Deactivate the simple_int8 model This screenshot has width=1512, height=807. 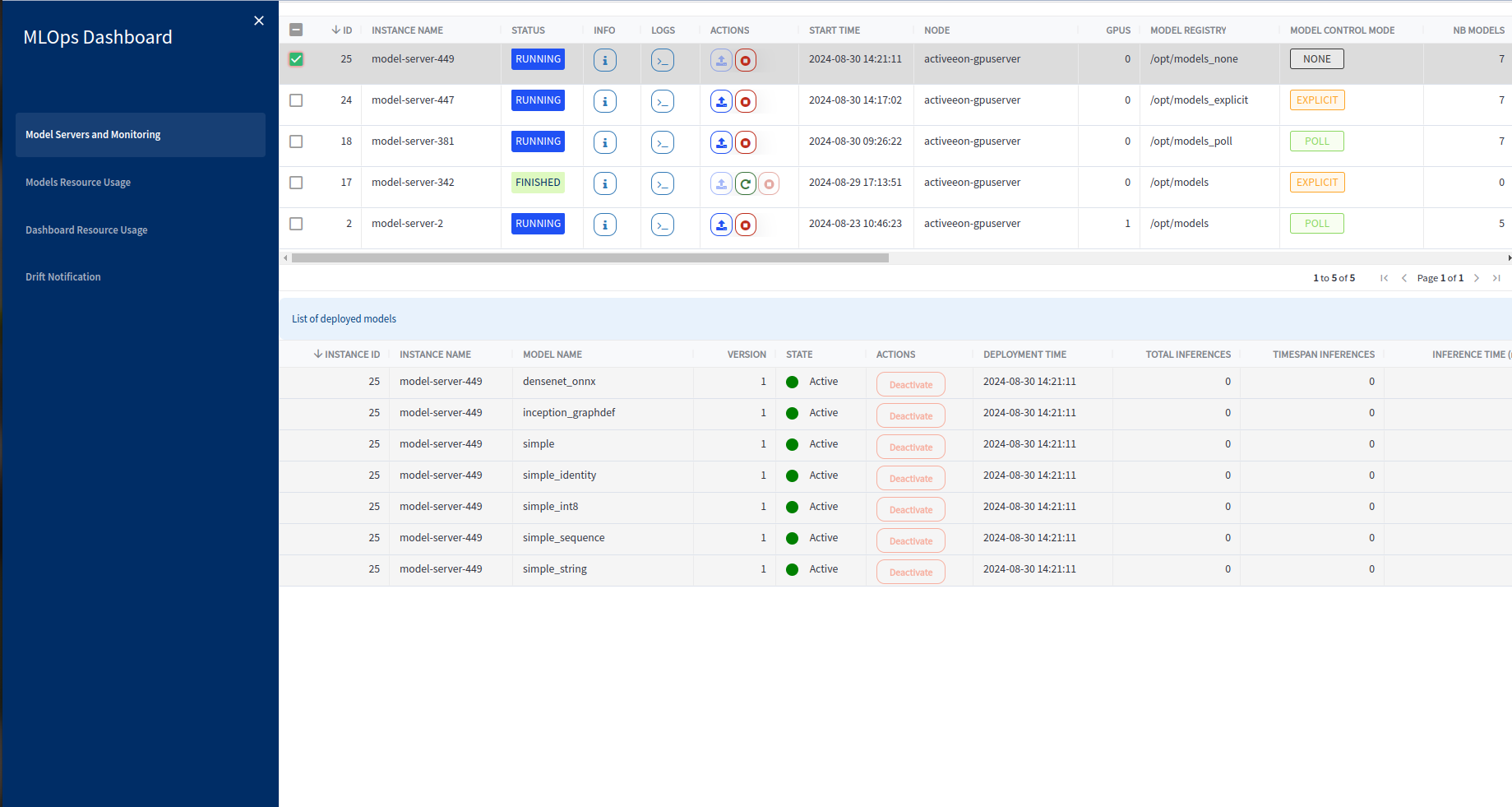click(x=911, y=510)
